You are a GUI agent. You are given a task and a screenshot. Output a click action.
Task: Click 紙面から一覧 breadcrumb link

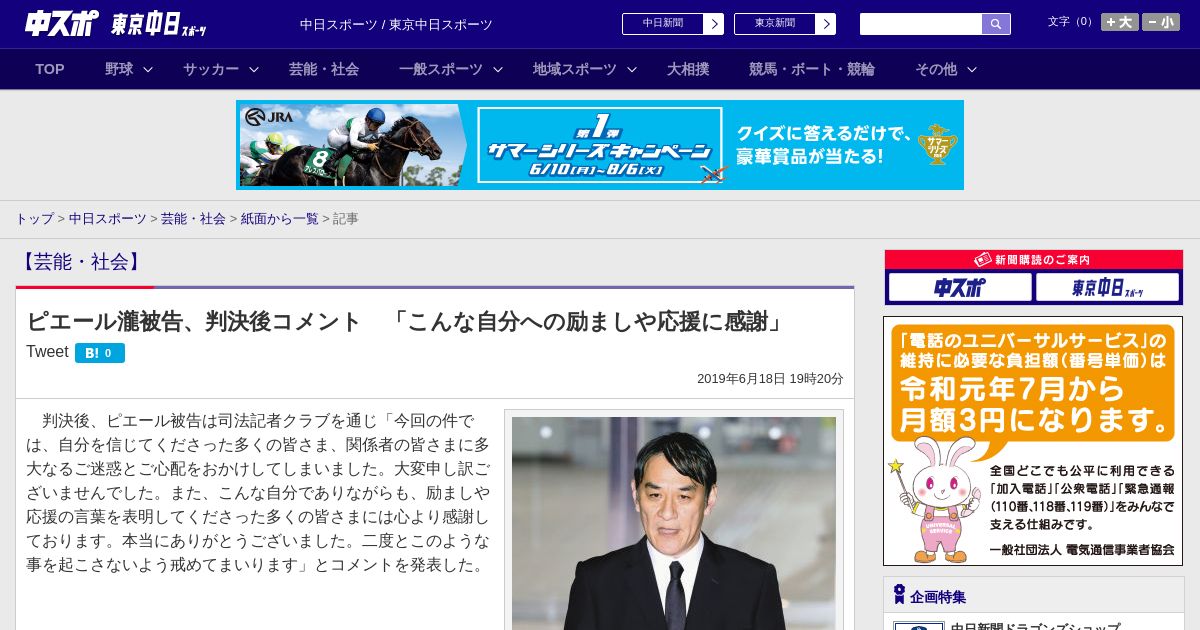(279, 218)
